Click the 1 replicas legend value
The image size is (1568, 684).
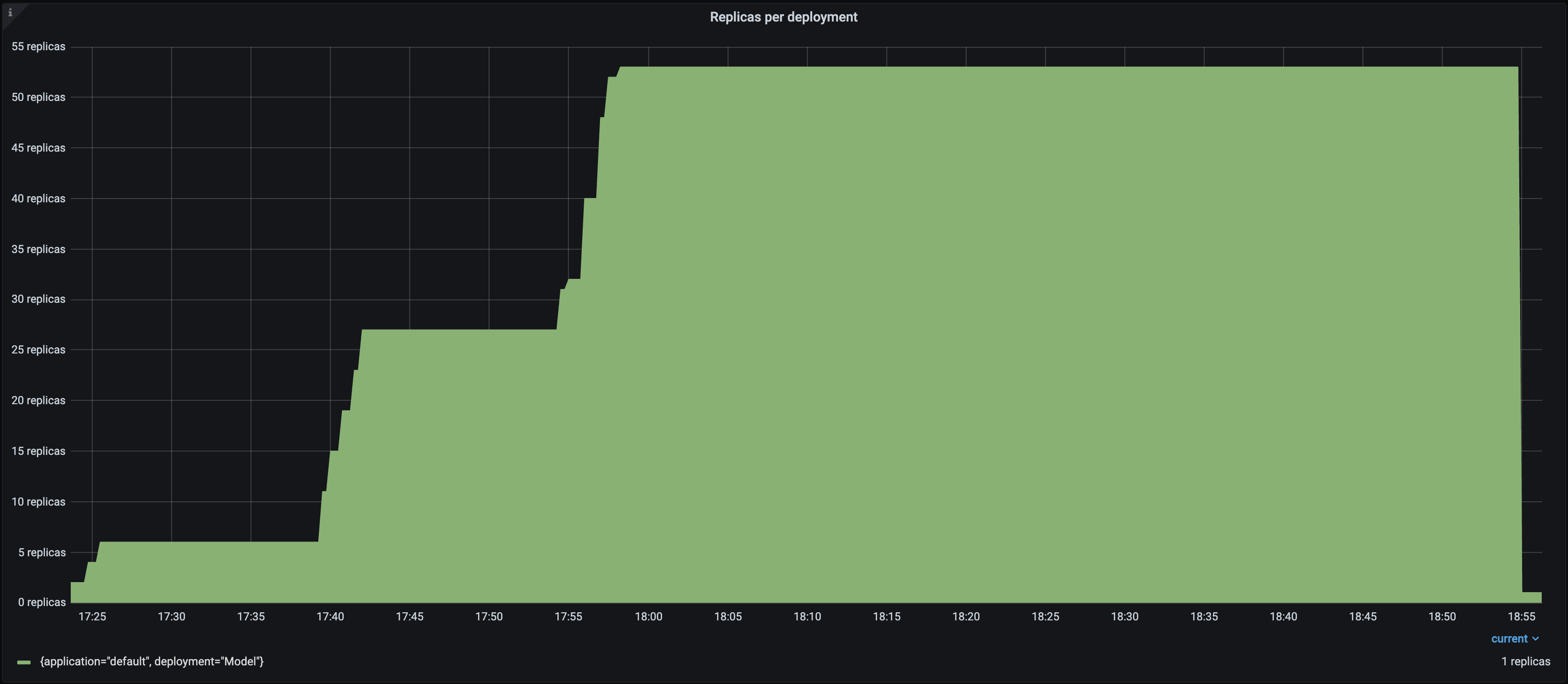point(1525,662)
